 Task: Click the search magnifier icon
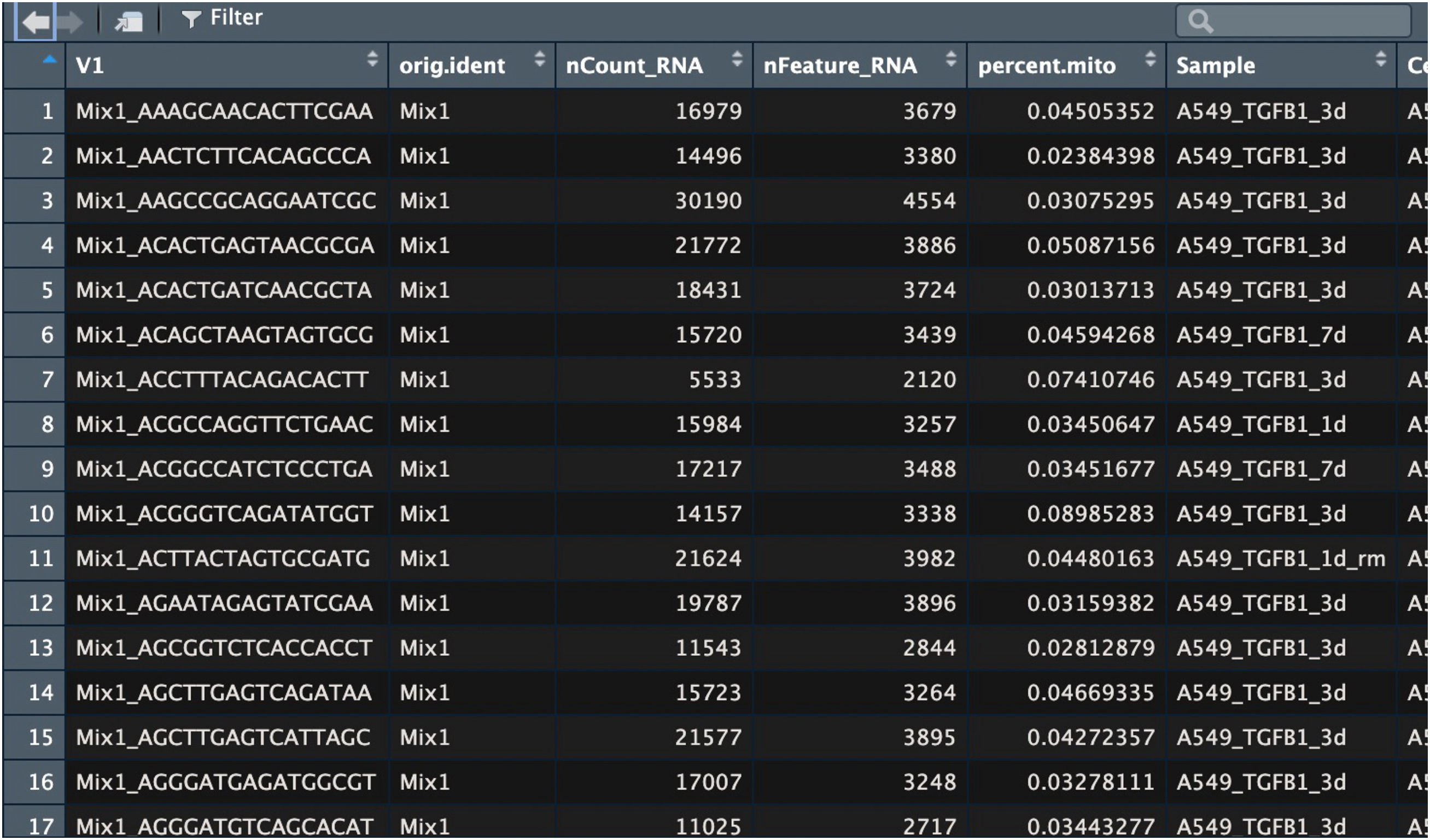tap(1200, 21)
